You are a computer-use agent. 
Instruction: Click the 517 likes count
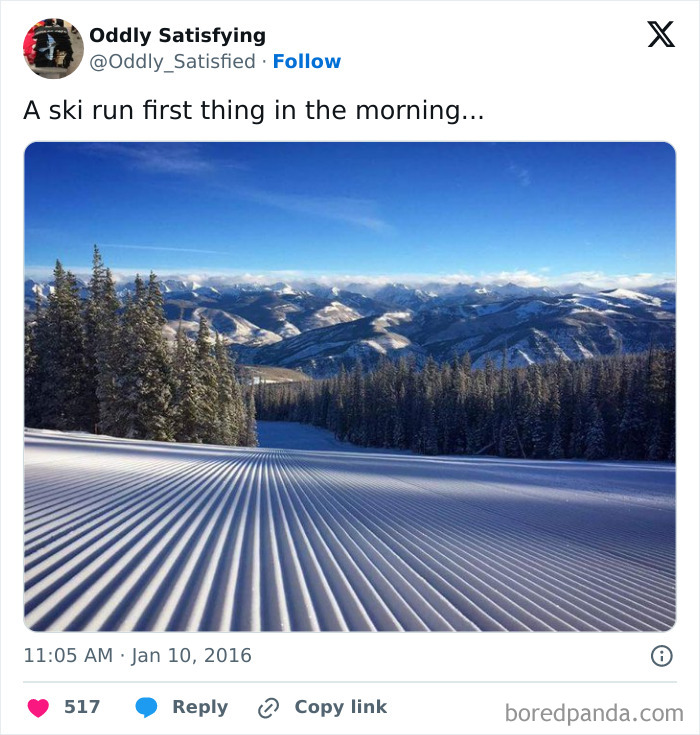coord(82,707)
